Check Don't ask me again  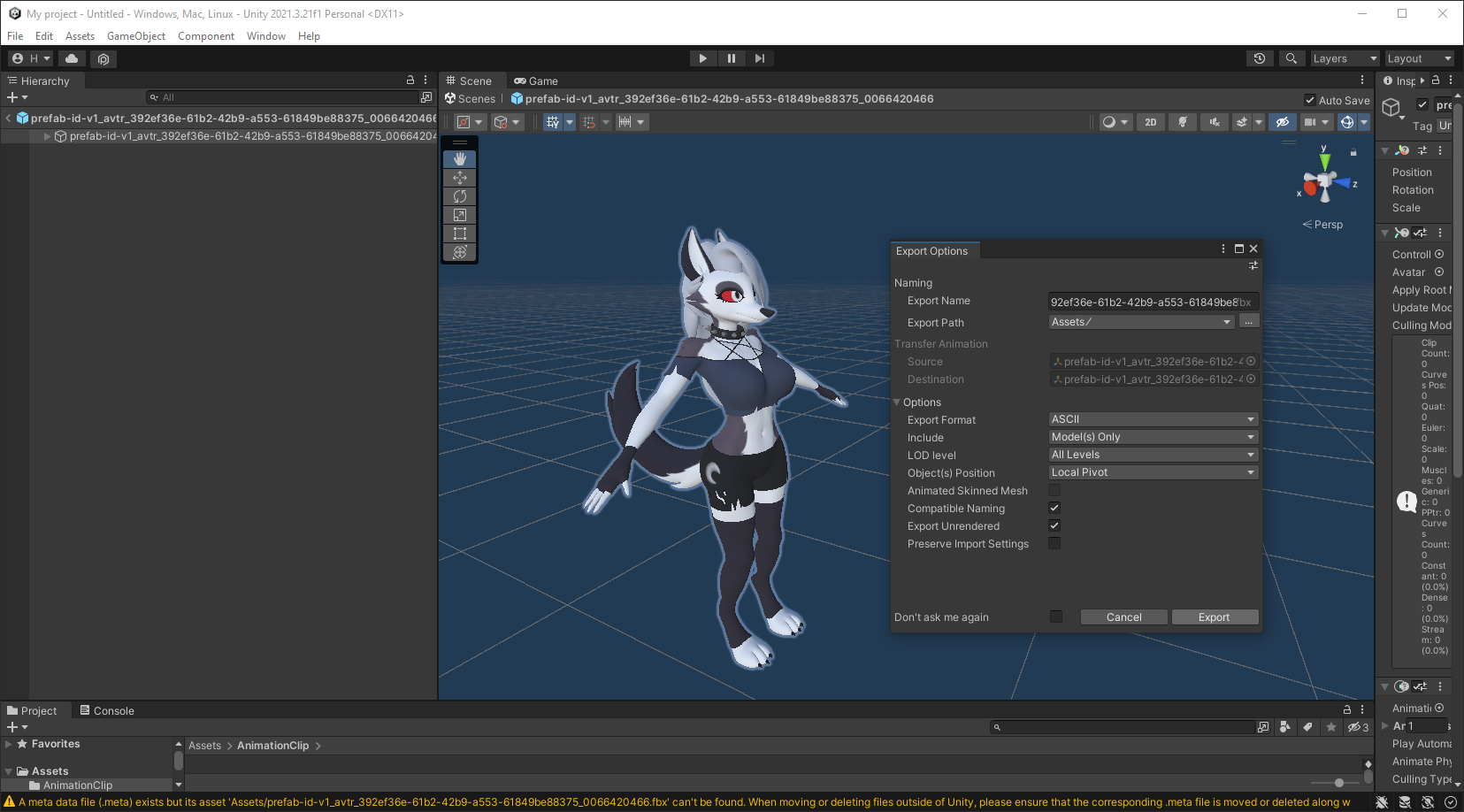(1056, 617)
